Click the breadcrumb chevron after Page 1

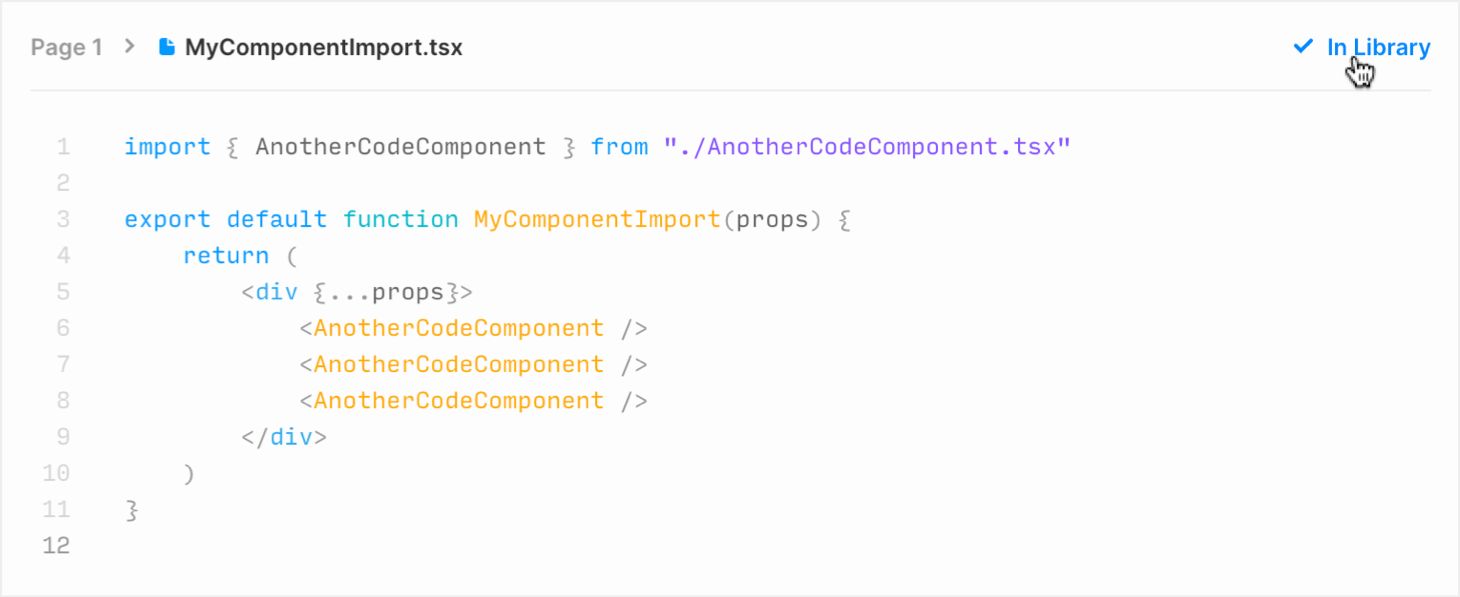coord(129,46)
